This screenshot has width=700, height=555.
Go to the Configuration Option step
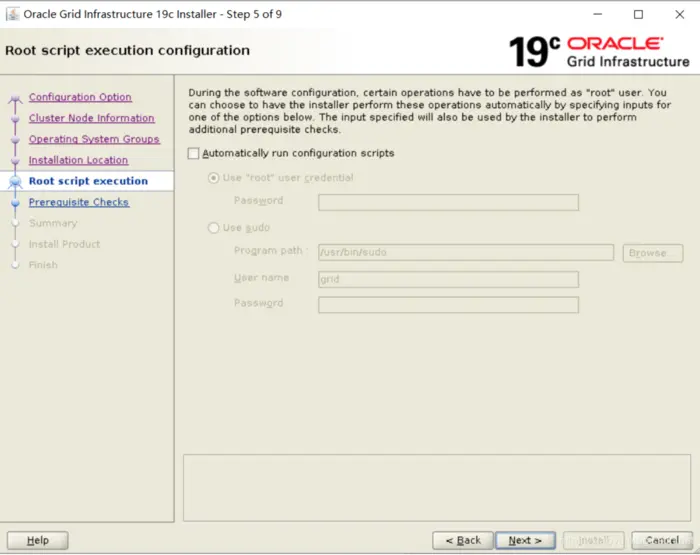point(80,97)
